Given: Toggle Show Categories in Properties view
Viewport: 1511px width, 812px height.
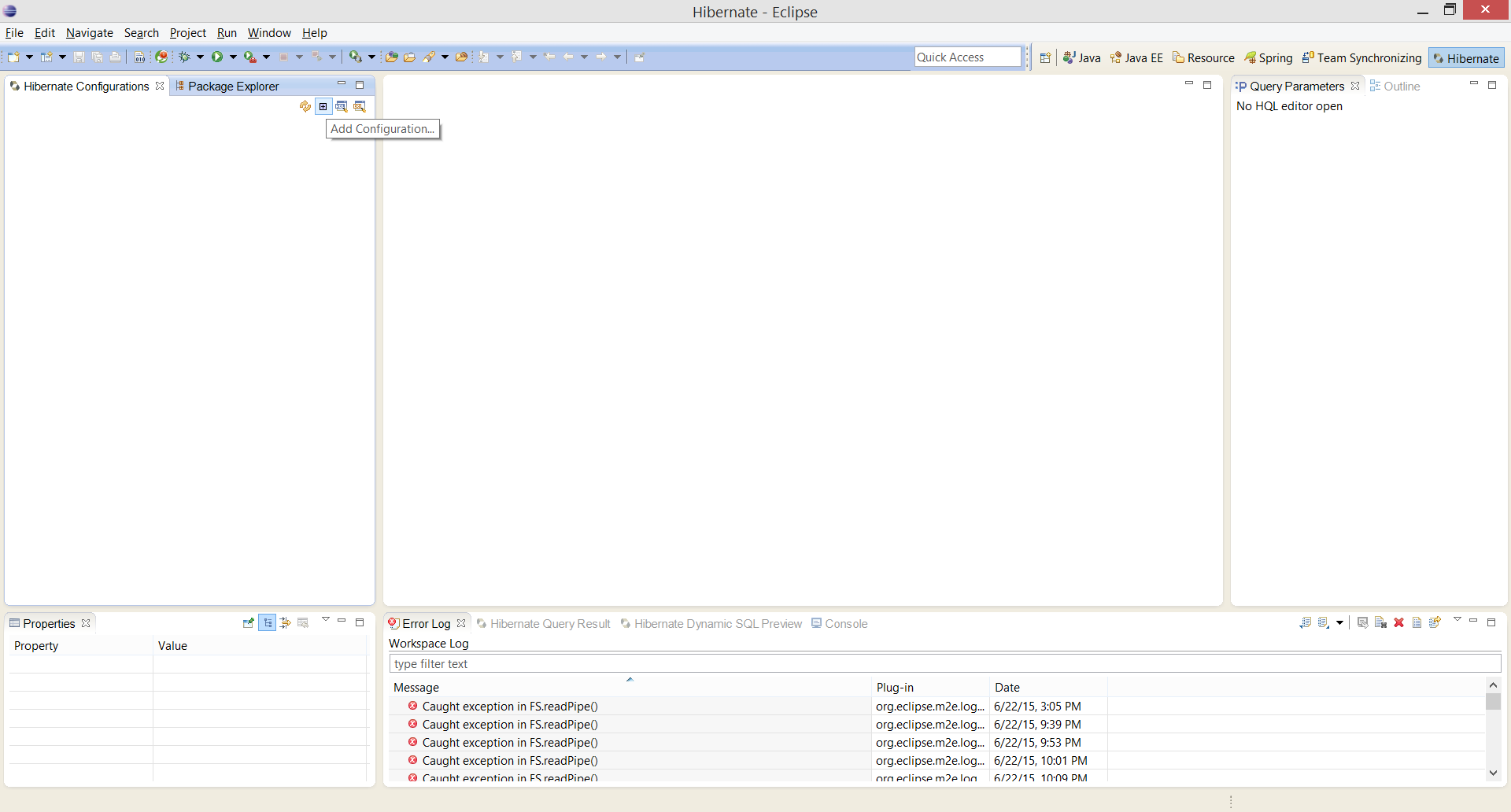Looking at the screenshot, I should [268, 622].
